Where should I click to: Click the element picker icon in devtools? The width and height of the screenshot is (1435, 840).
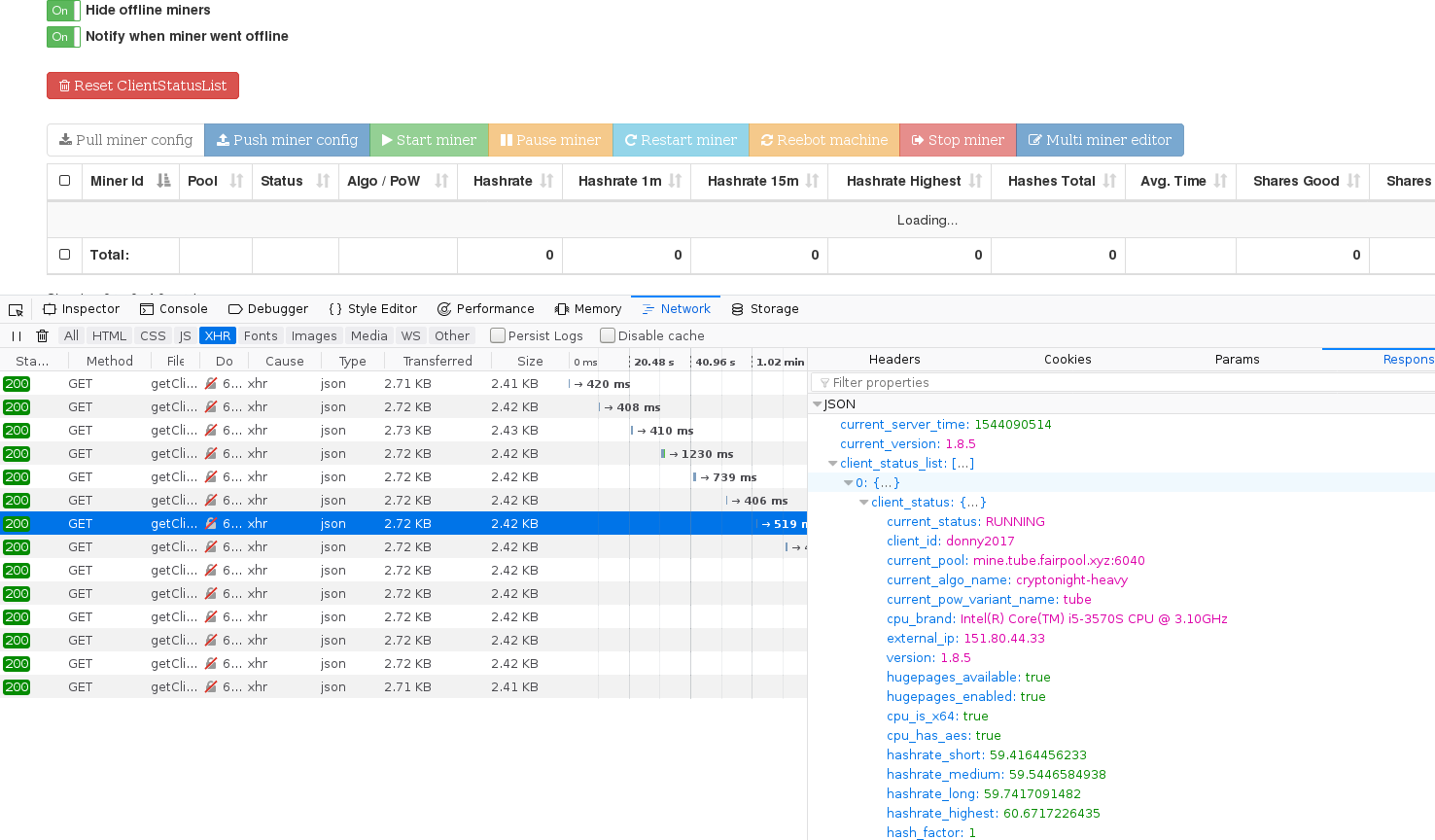point(16,309)
